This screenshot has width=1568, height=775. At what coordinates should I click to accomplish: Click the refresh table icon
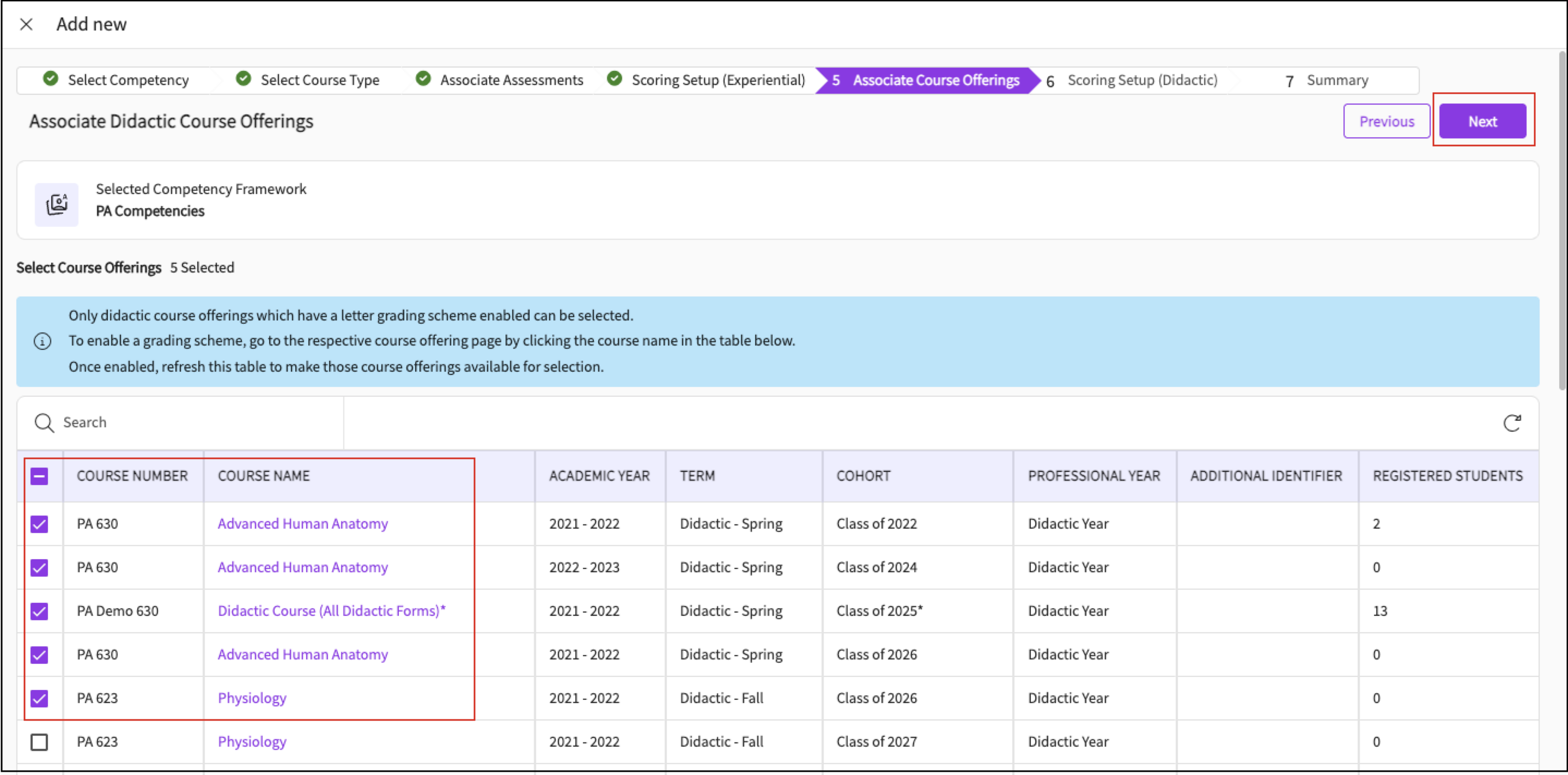[x=1512, y=422]
